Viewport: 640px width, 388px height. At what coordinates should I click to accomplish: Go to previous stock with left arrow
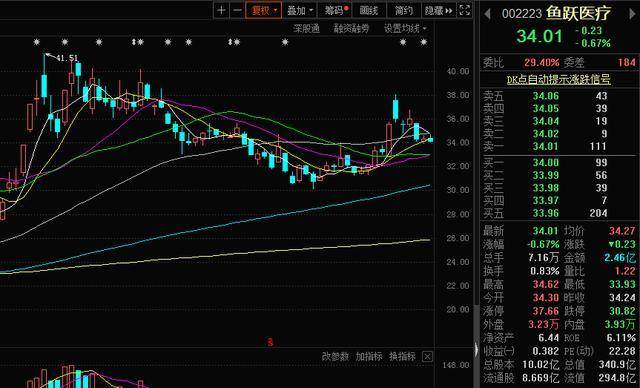pos(487,14)
